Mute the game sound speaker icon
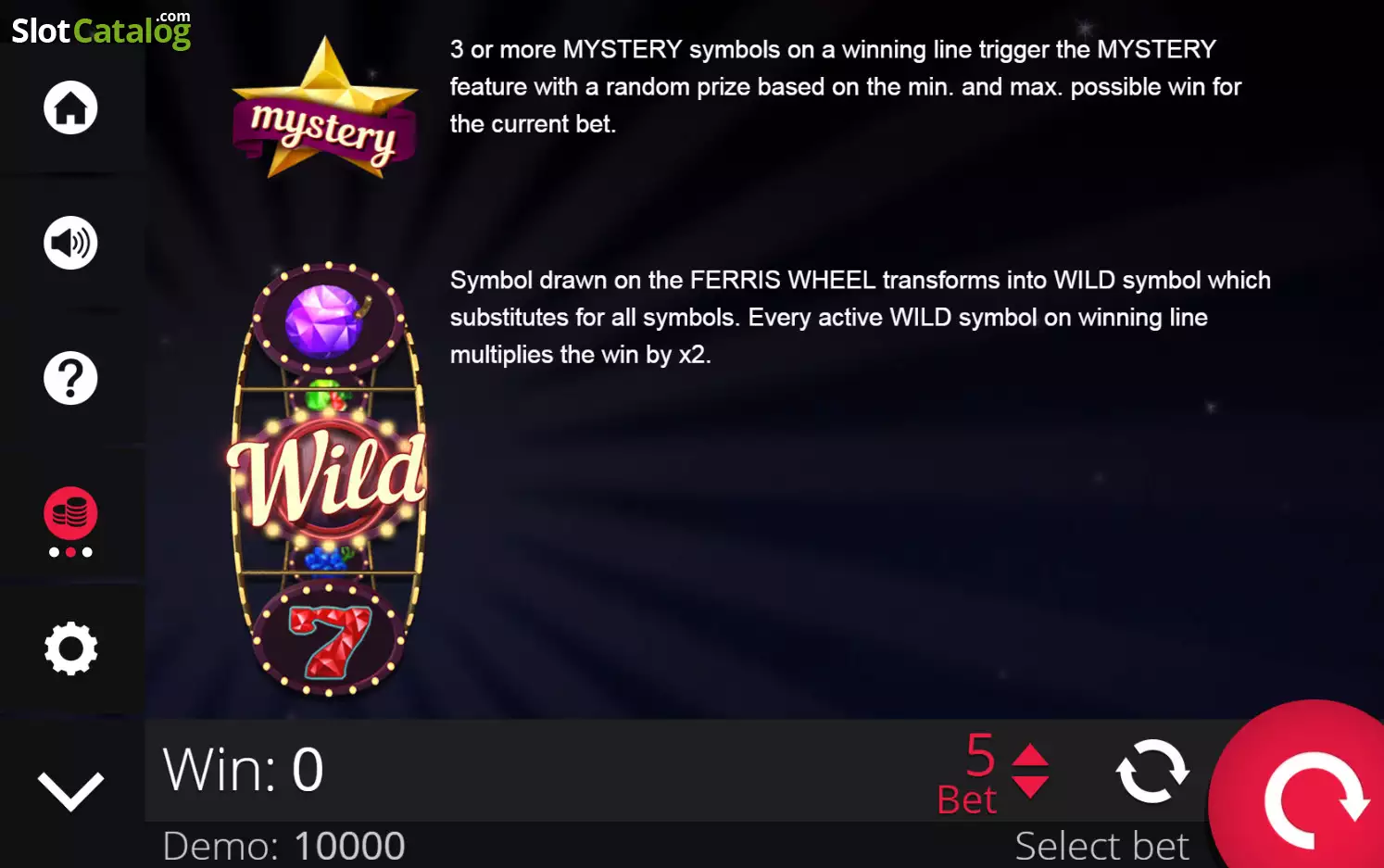 click(x=70, y=243)
